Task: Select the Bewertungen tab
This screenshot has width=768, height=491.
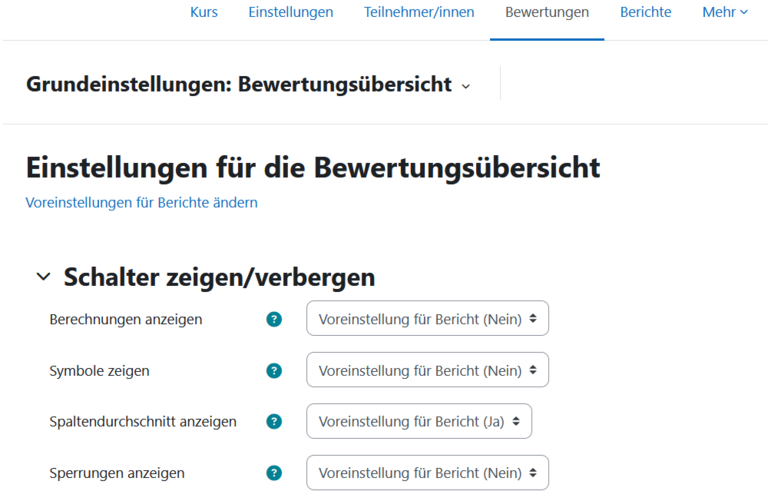Action: (x=547, y=13)
